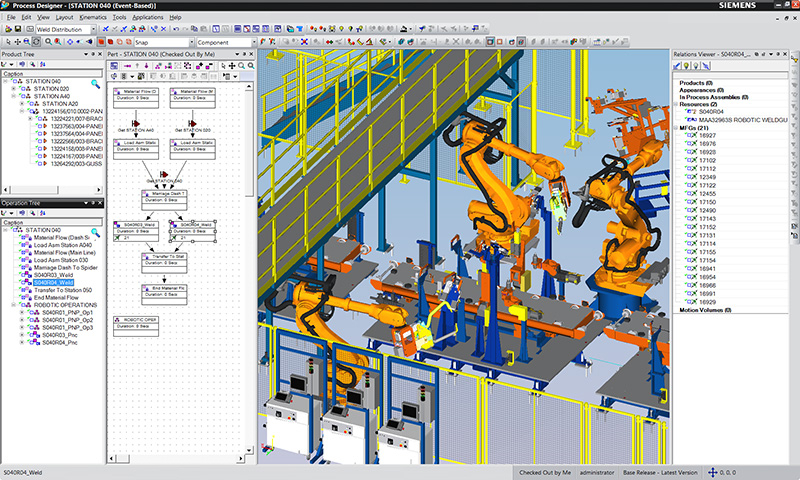Toggle pin on Product Tree panel

pyautogui.click(x=93, y=54)
